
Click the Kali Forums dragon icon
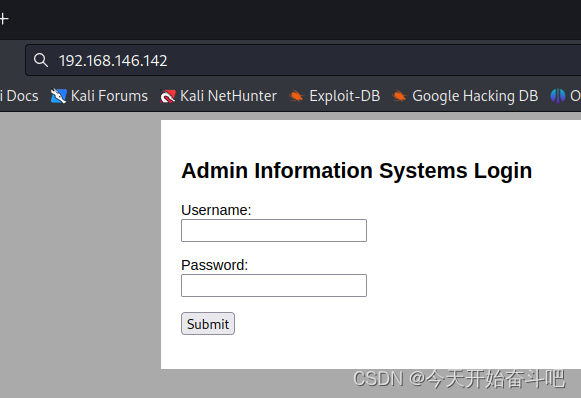(x=59, y=96)
